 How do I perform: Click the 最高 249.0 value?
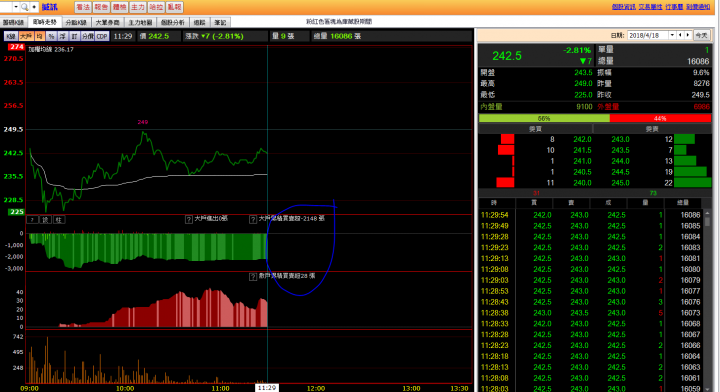click(x=583, y=84)
